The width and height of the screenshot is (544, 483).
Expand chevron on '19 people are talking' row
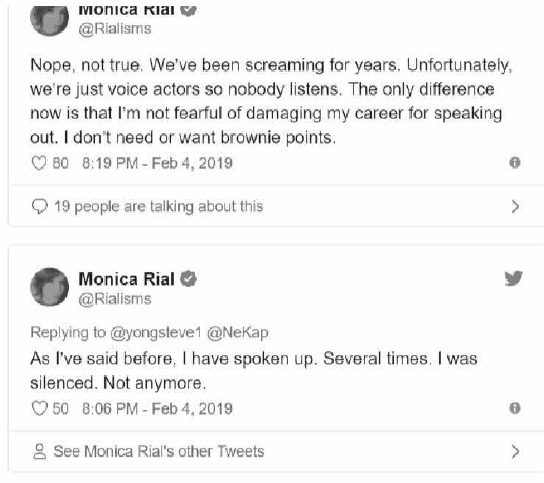tap(516, 206)
